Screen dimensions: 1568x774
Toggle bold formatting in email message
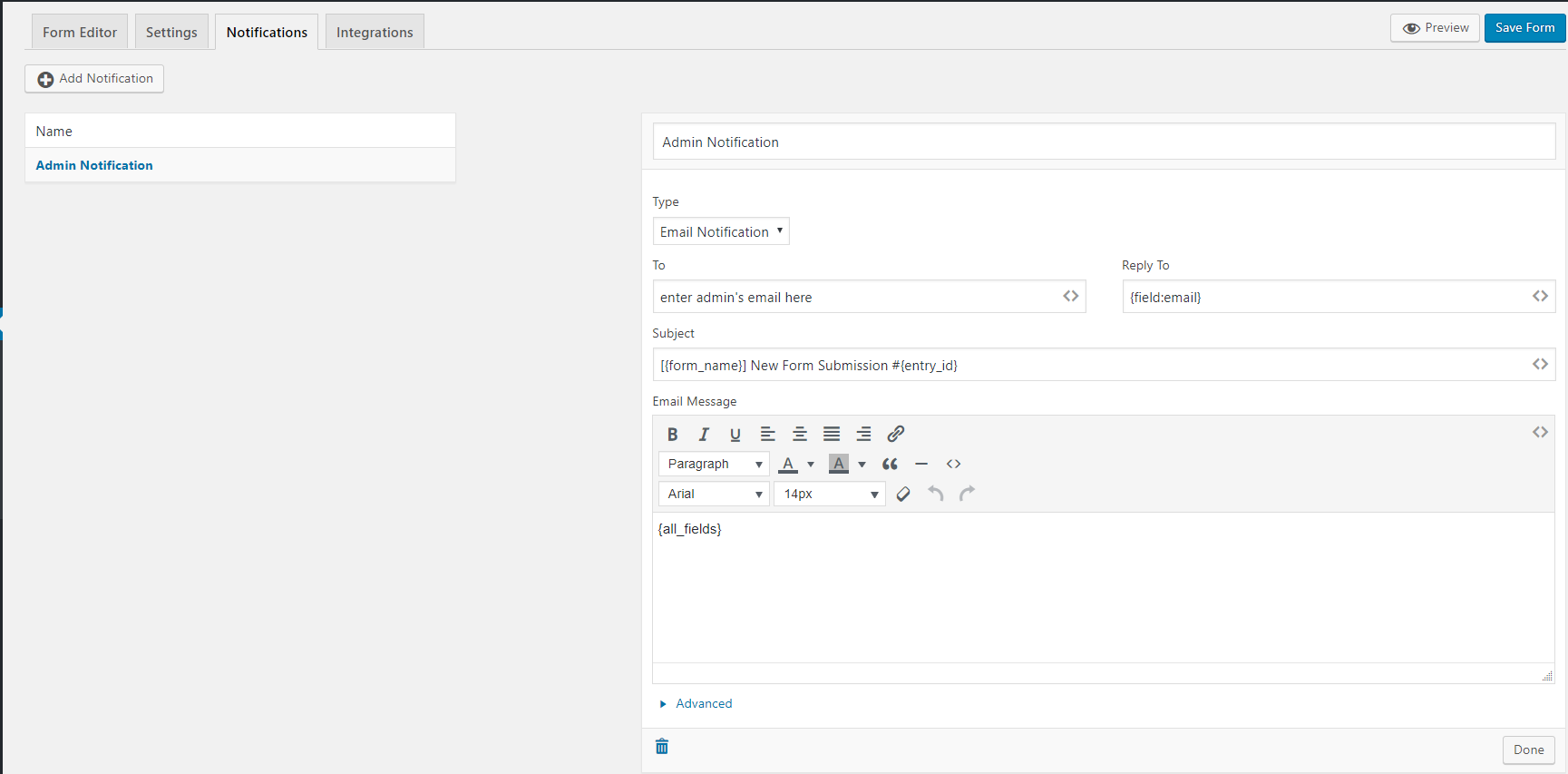pyautogui.click(x=672, y=434)
